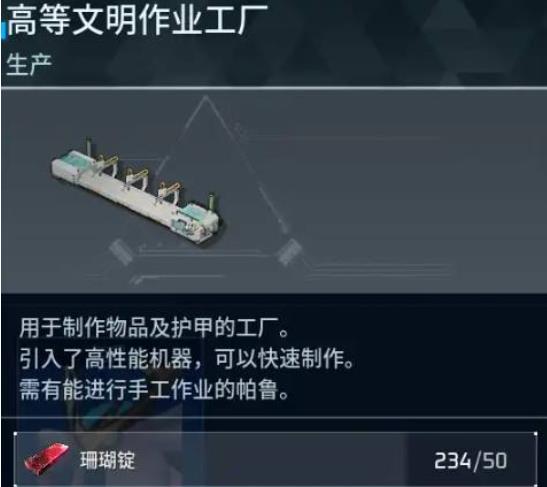547x487 pixels.
Task: Select the 珊瑚锭 requirement row
Action: click(x=275, y=459)
